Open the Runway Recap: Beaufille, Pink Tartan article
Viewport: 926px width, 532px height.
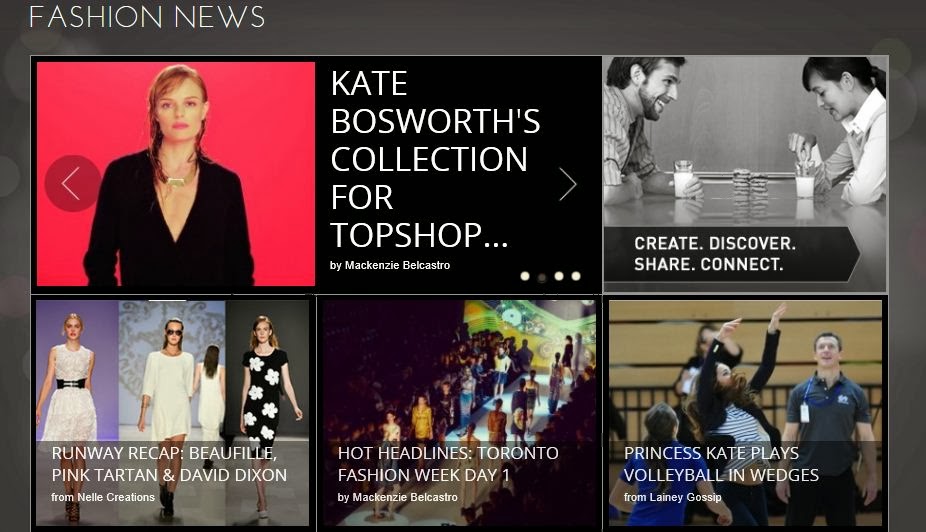[169, 464]
